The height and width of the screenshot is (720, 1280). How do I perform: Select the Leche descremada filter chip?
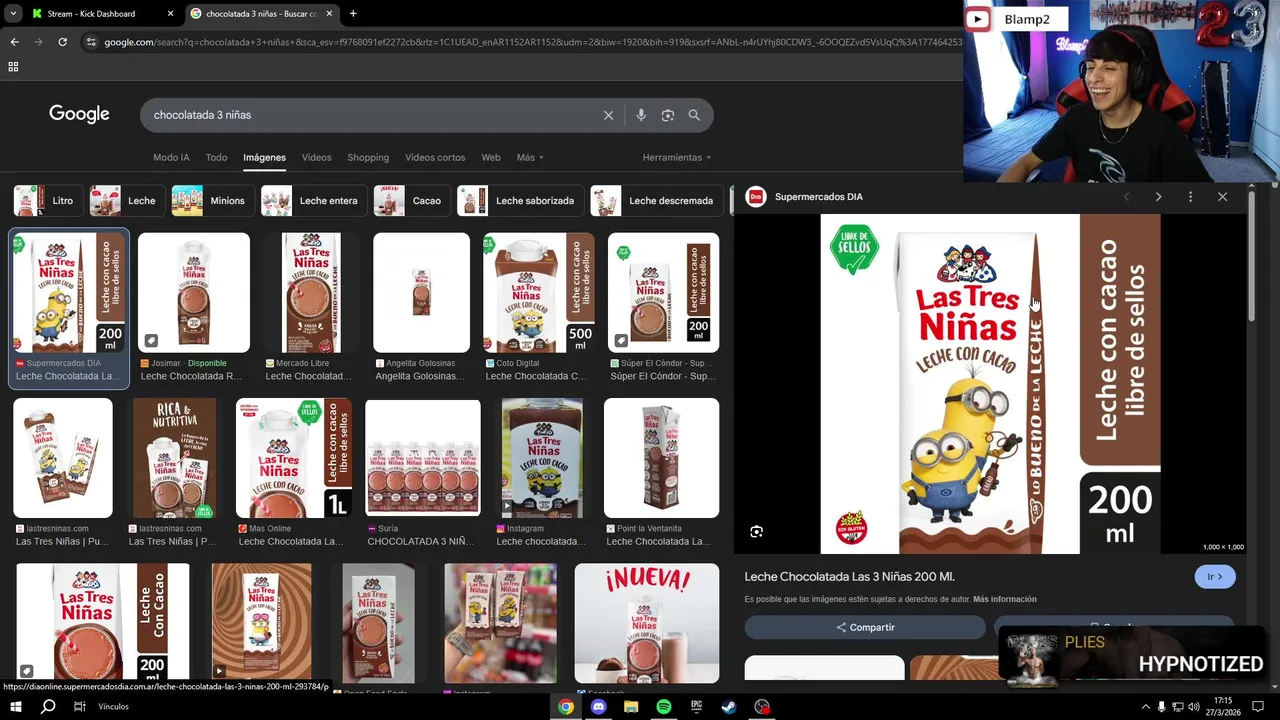pos(657,201)
